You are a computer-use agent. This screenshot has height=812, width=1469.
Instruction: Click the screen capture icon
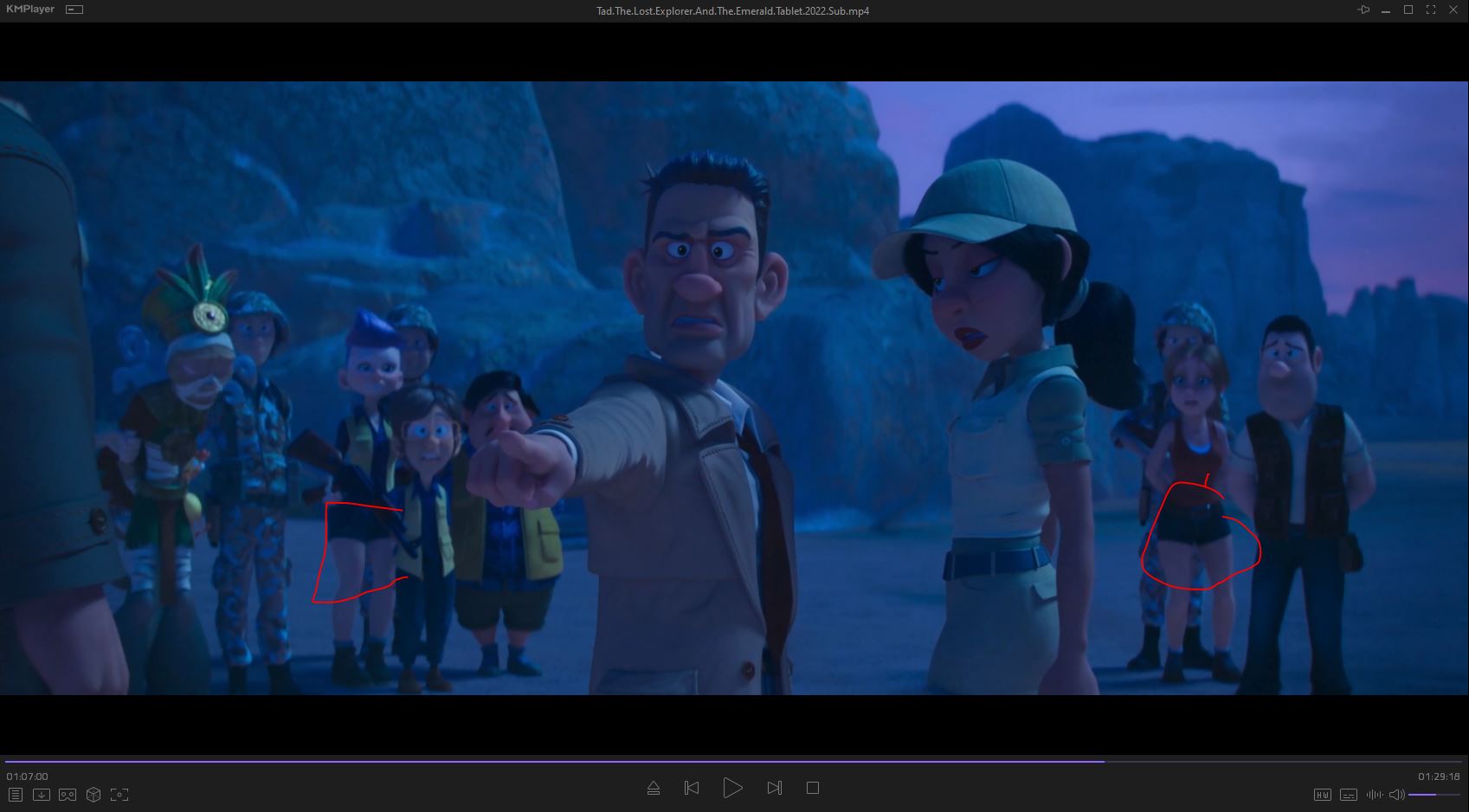pos(119,795)
